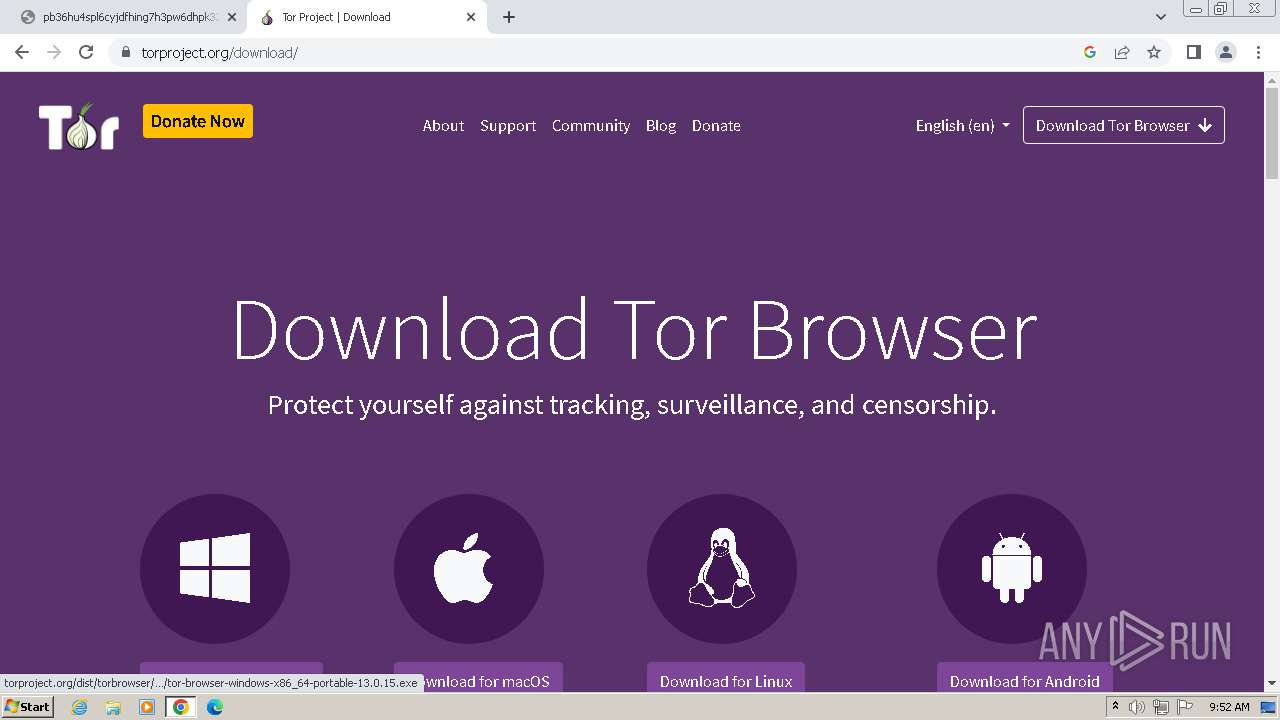Click the action center flag icon in the tray

click(1185, 707)
